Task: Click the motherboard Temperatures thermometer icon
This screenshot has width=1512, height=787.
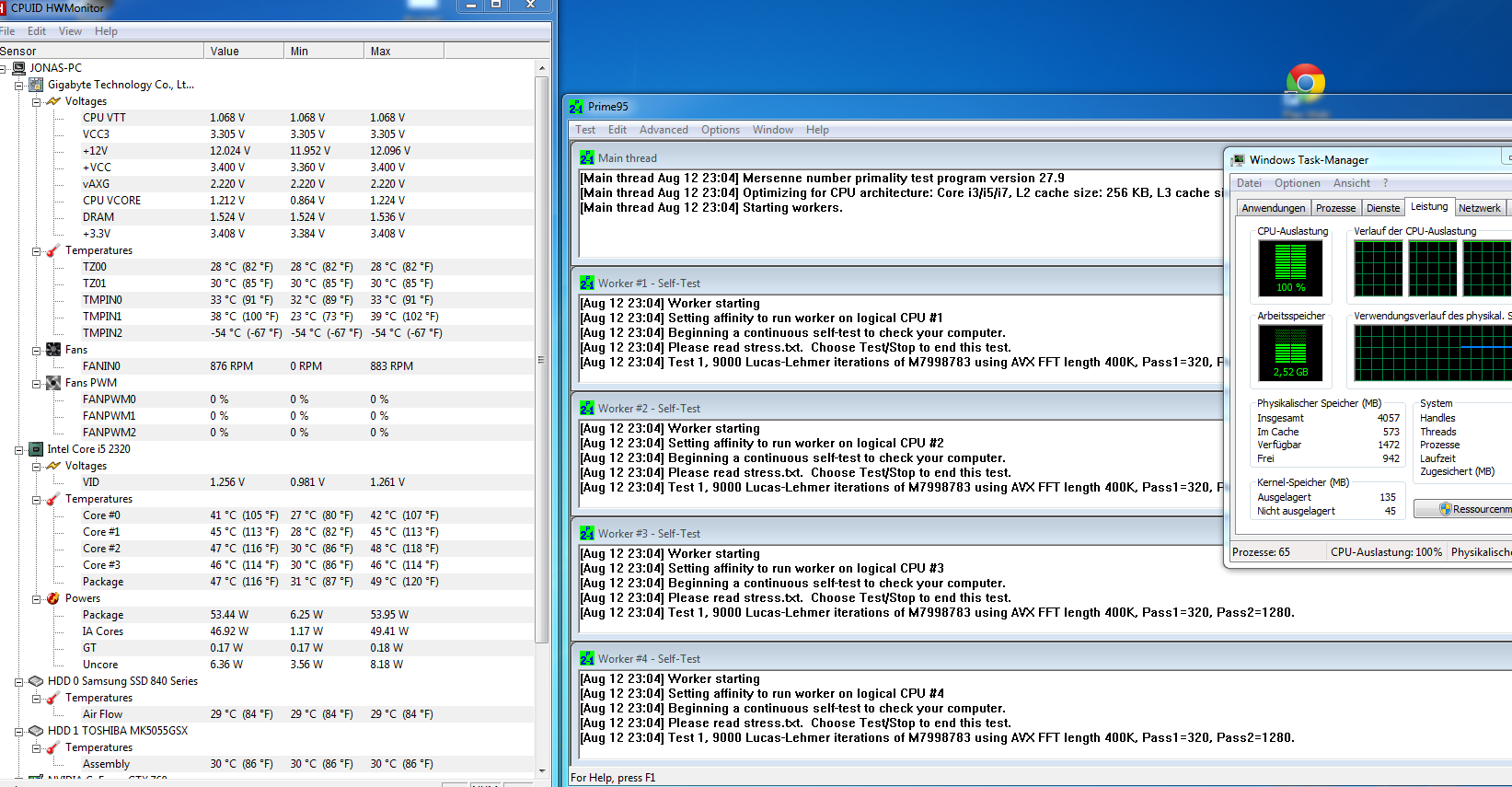Action: pos(53,250)
